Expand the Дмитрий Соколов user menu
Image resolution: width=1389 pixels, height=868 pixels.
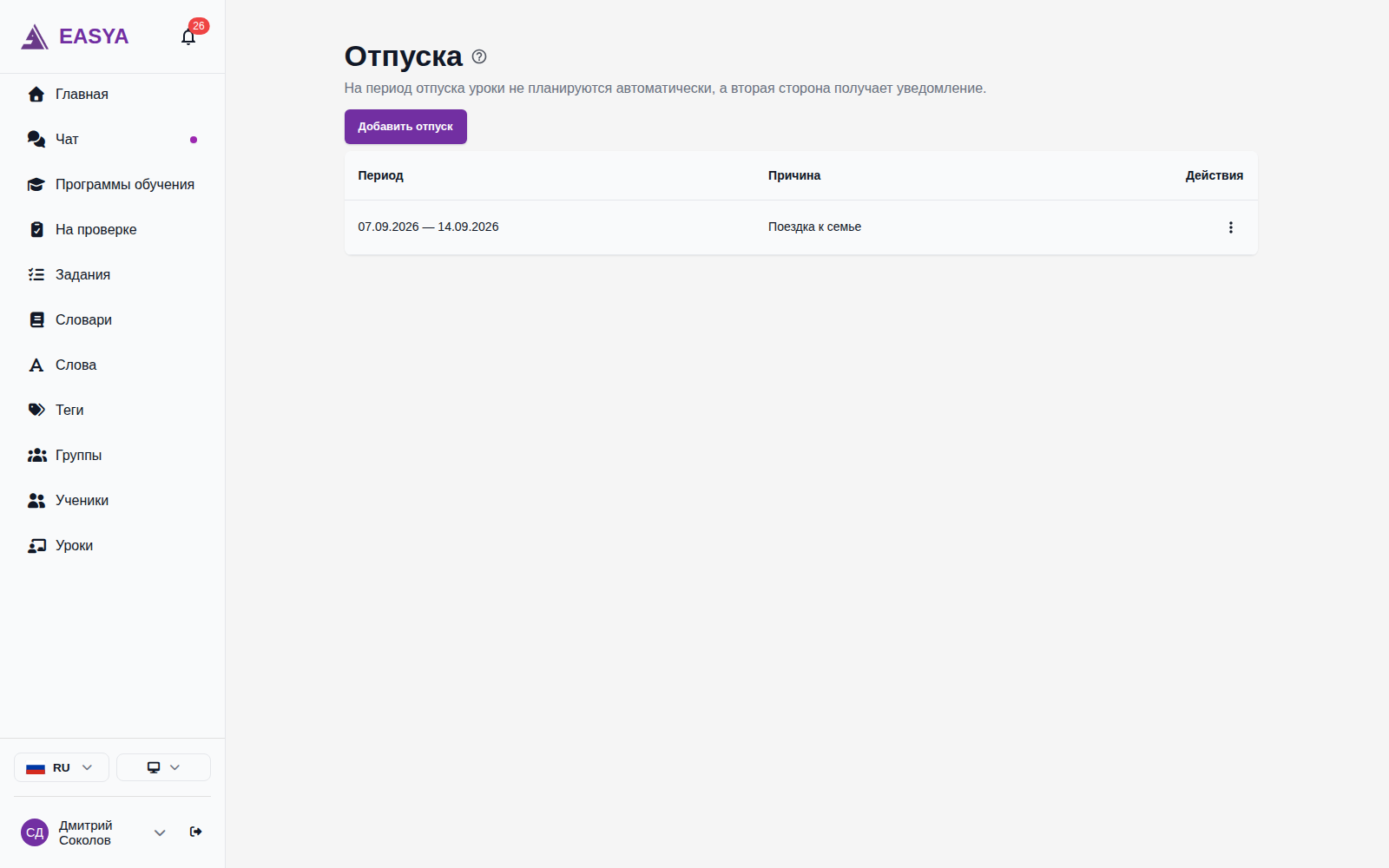(160, 832)
